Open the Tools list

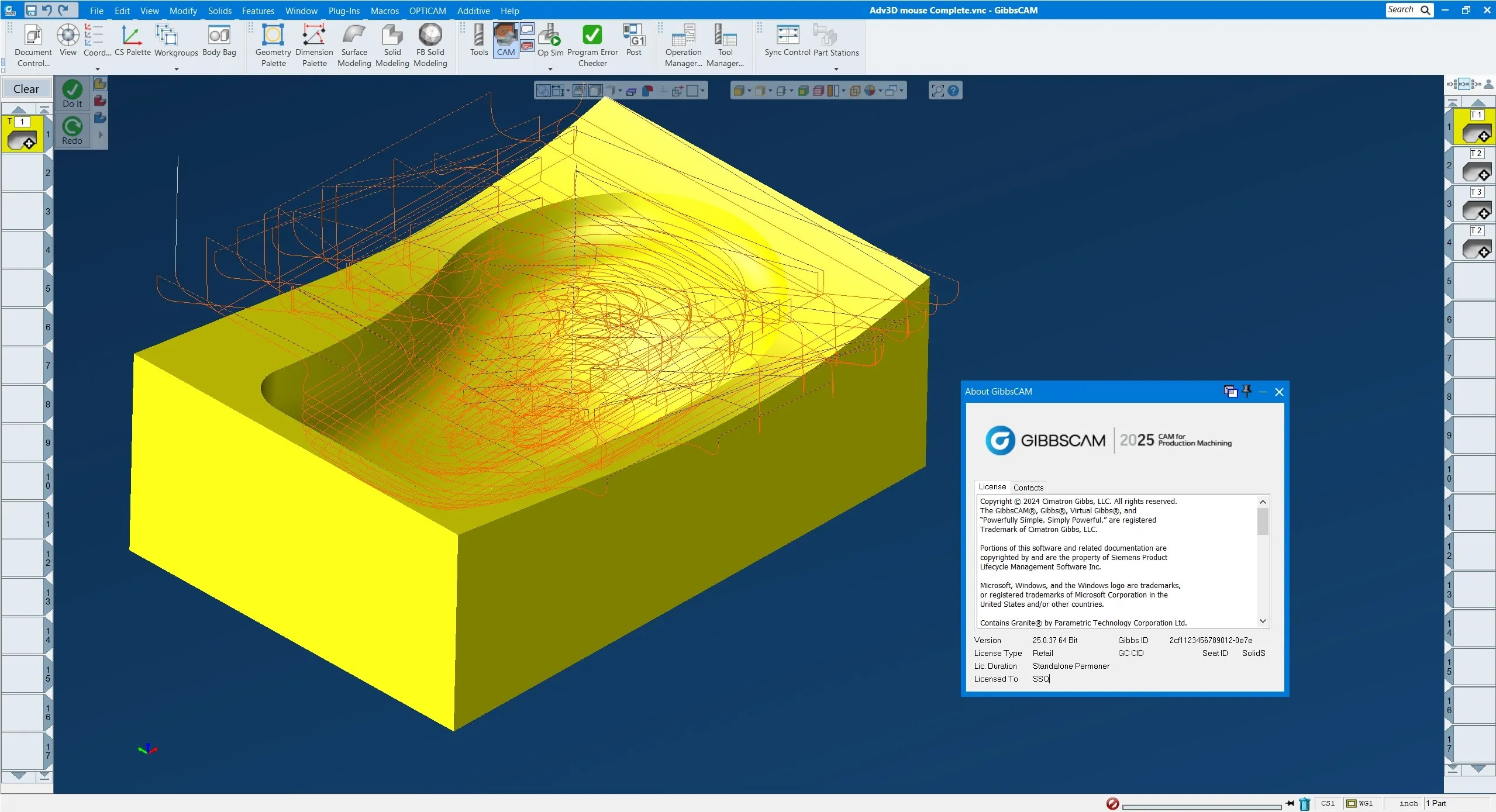(x=478, y=40)
